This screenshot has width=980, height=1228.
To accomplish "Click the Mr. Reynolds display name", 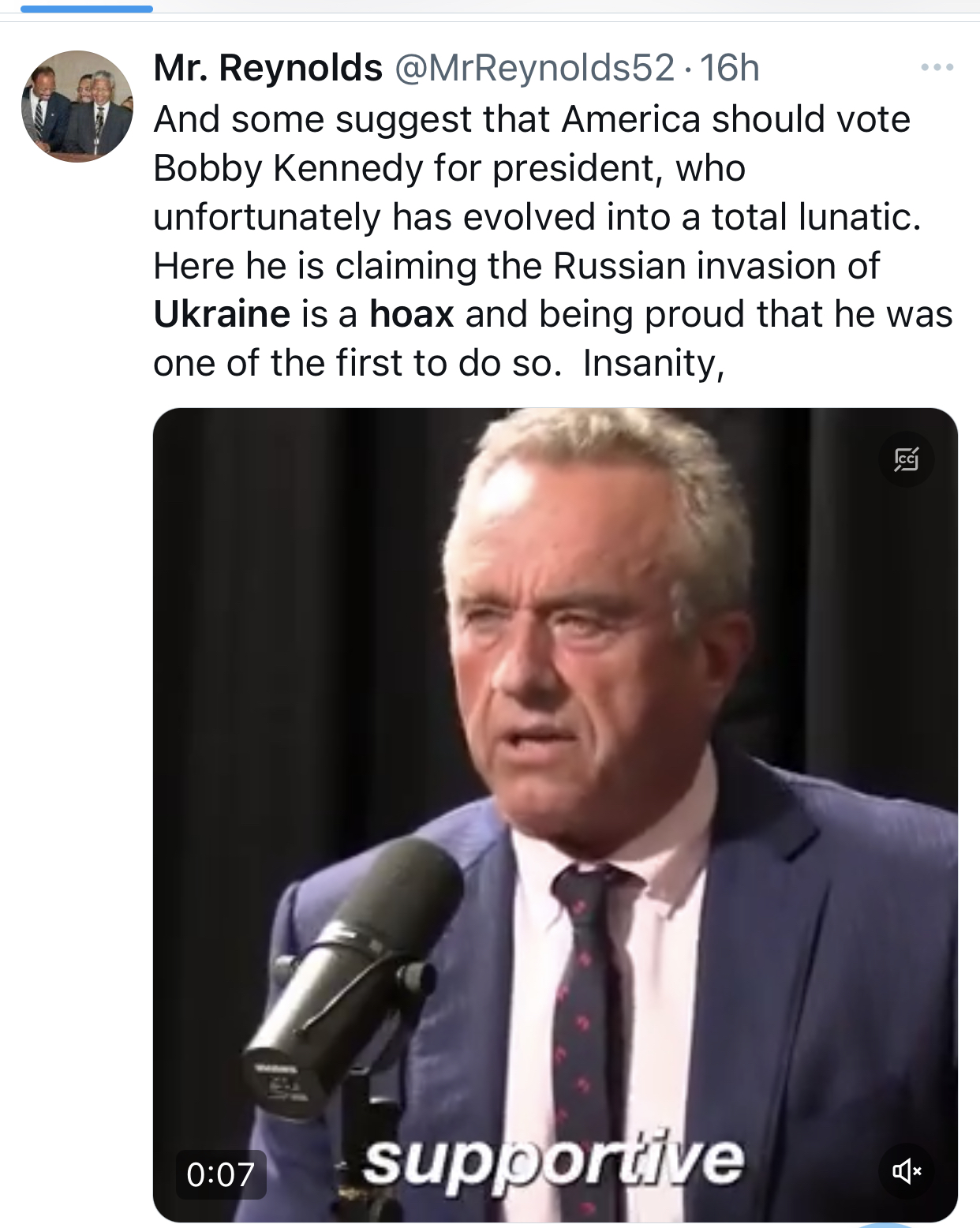I will [x=267, y=68].
